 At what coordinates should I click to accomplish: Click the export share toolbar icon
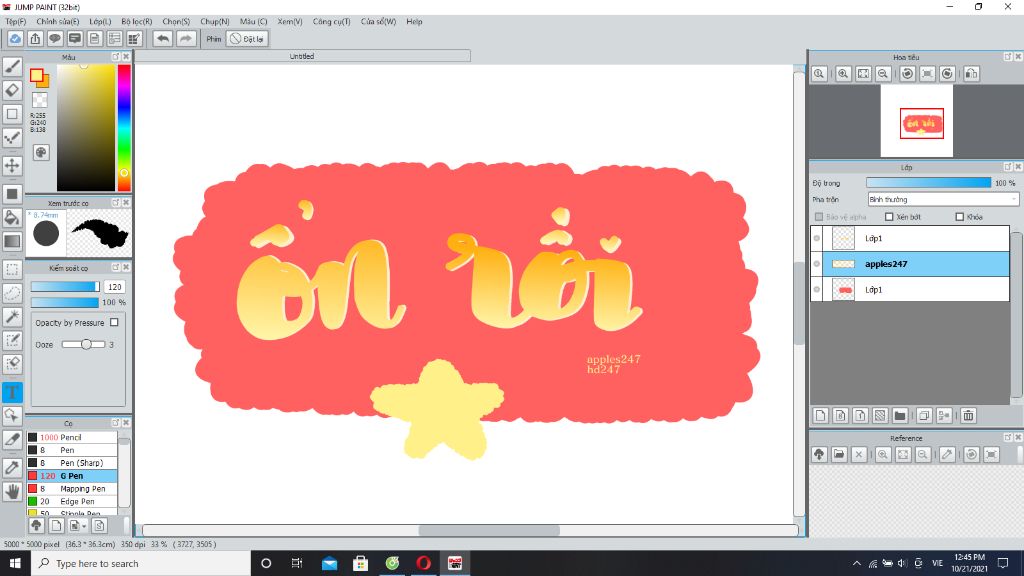(x=35, y=39)
